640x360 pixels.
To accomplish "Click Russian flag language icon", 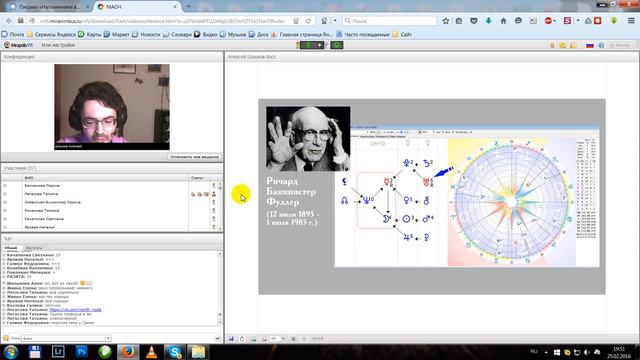I will click(590, 45).
